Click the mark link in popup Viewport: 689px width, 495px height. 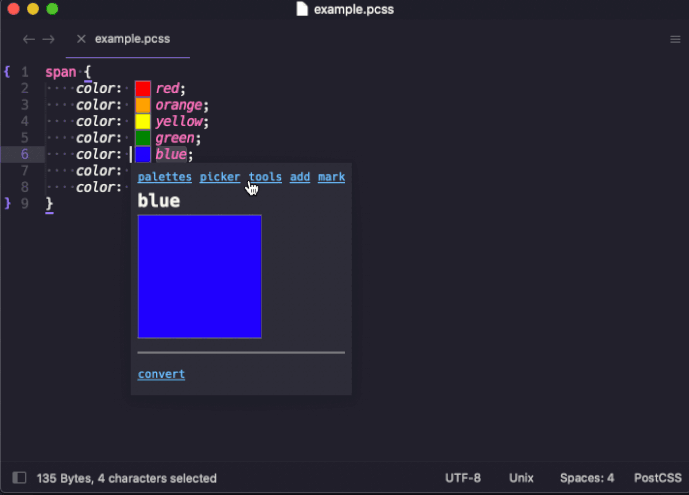point(331,177)
